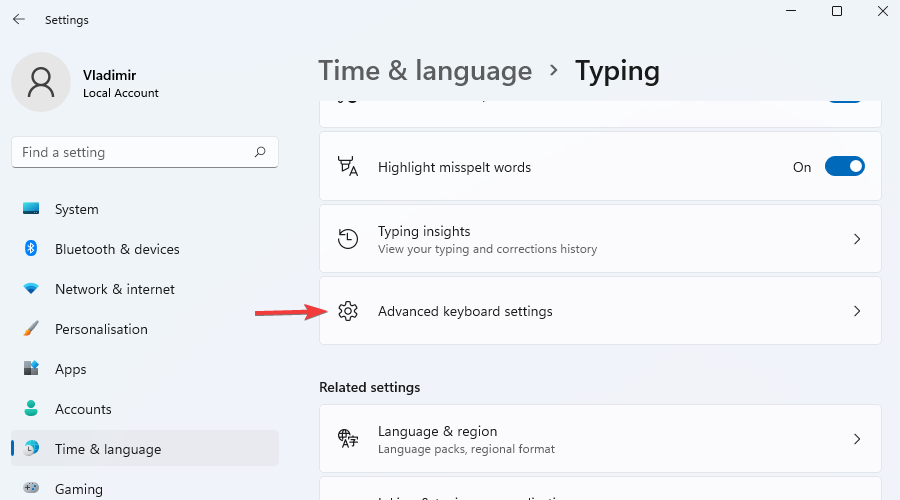Click Time & language breadcrumb link
The height and width of the screenshot is (500, 900).
point(425,71)
